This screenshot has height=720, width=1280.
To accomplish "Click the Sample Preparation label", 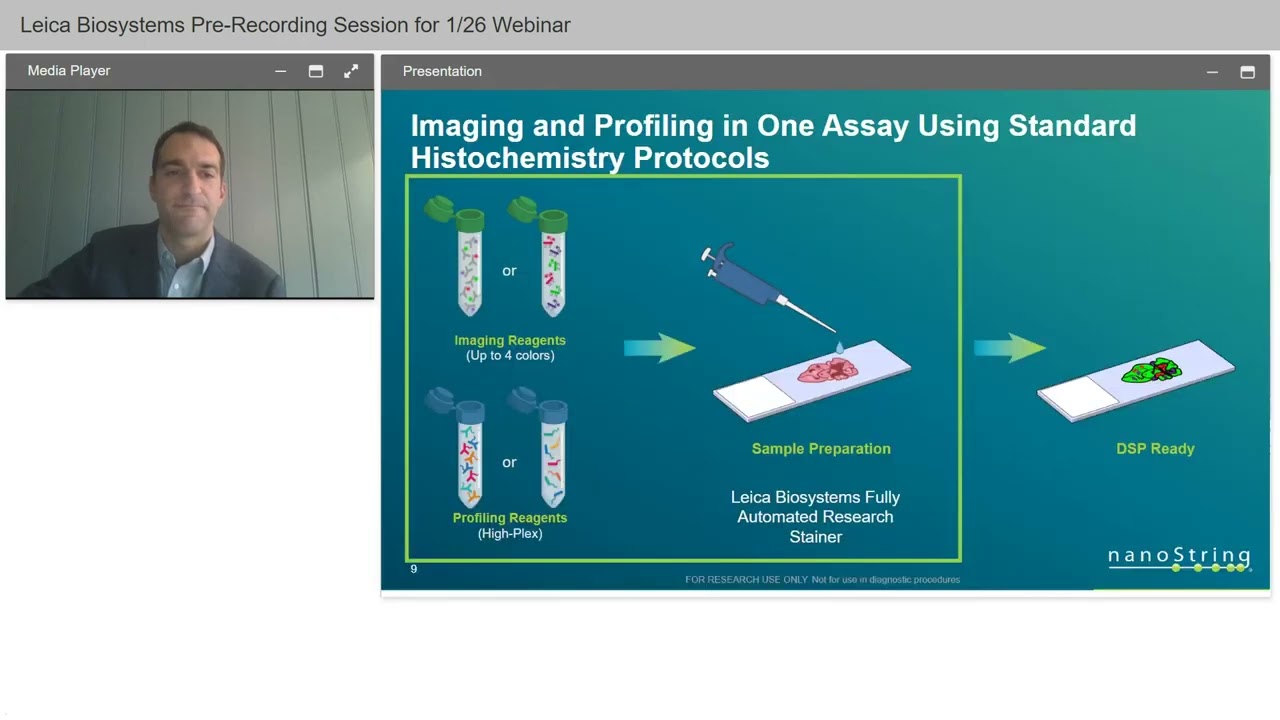I will [x=821, y=449].
